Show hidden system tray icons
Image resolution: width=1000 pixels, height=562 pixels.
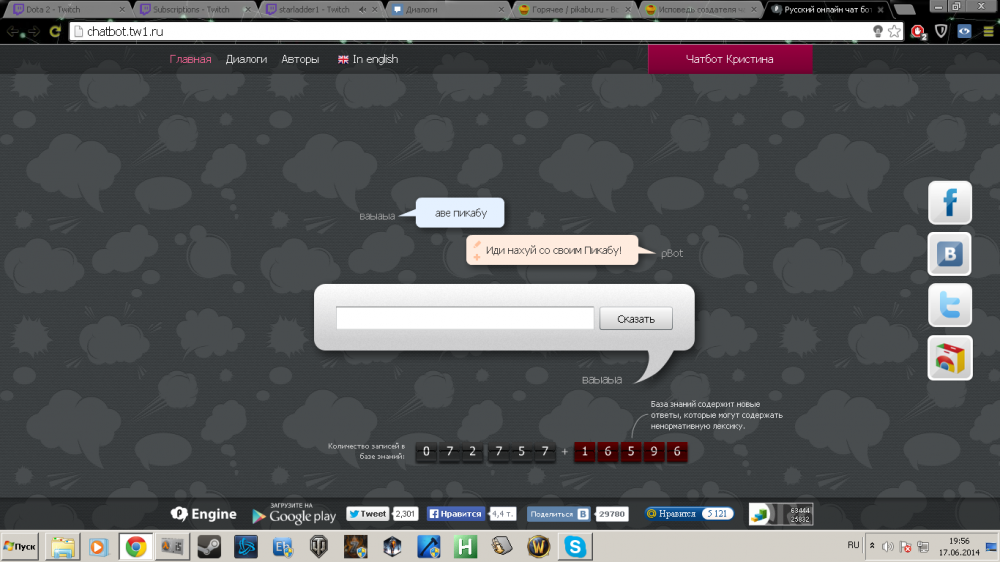click(872, 546)
